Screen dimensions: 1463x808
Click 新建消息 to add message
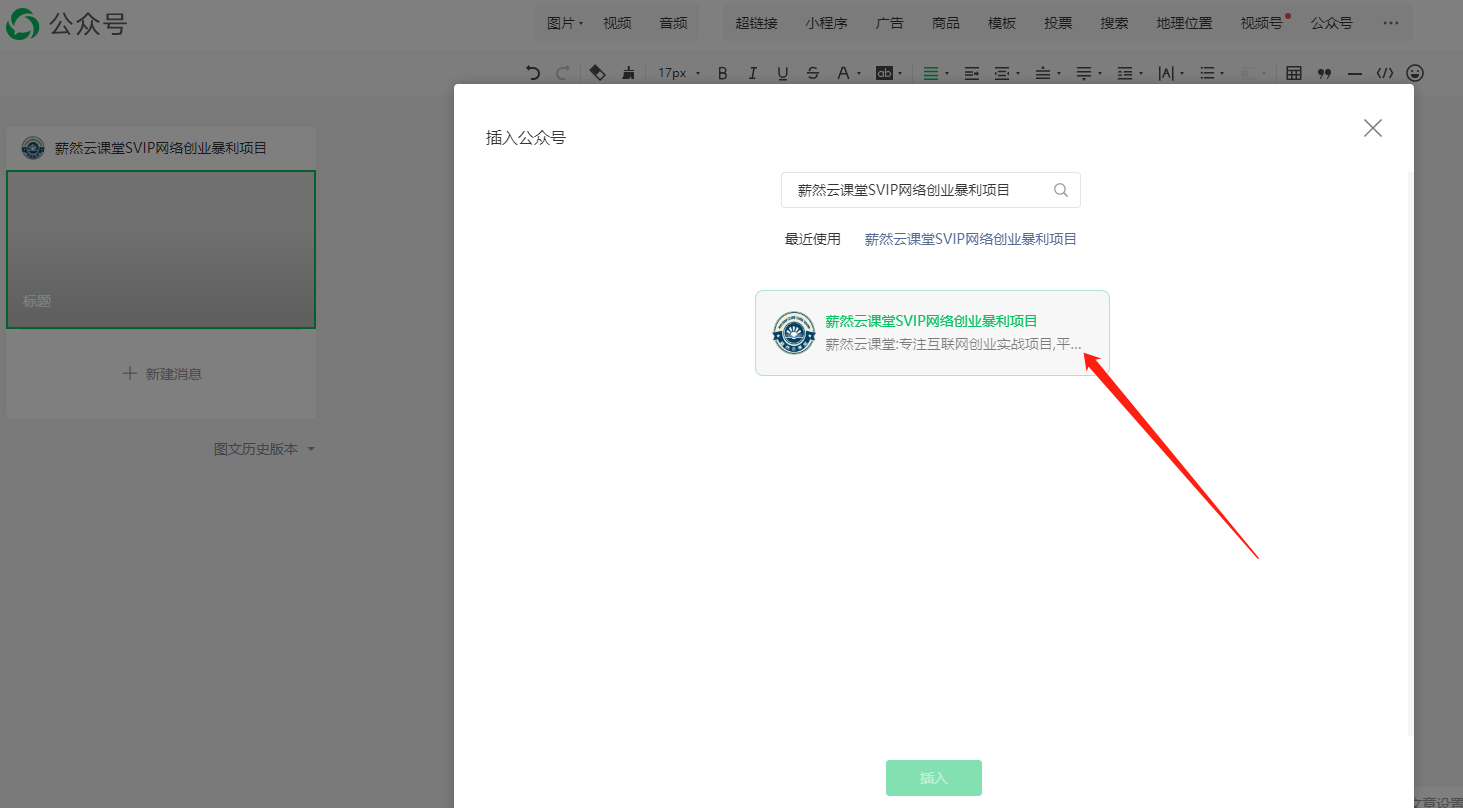point(161,373)
